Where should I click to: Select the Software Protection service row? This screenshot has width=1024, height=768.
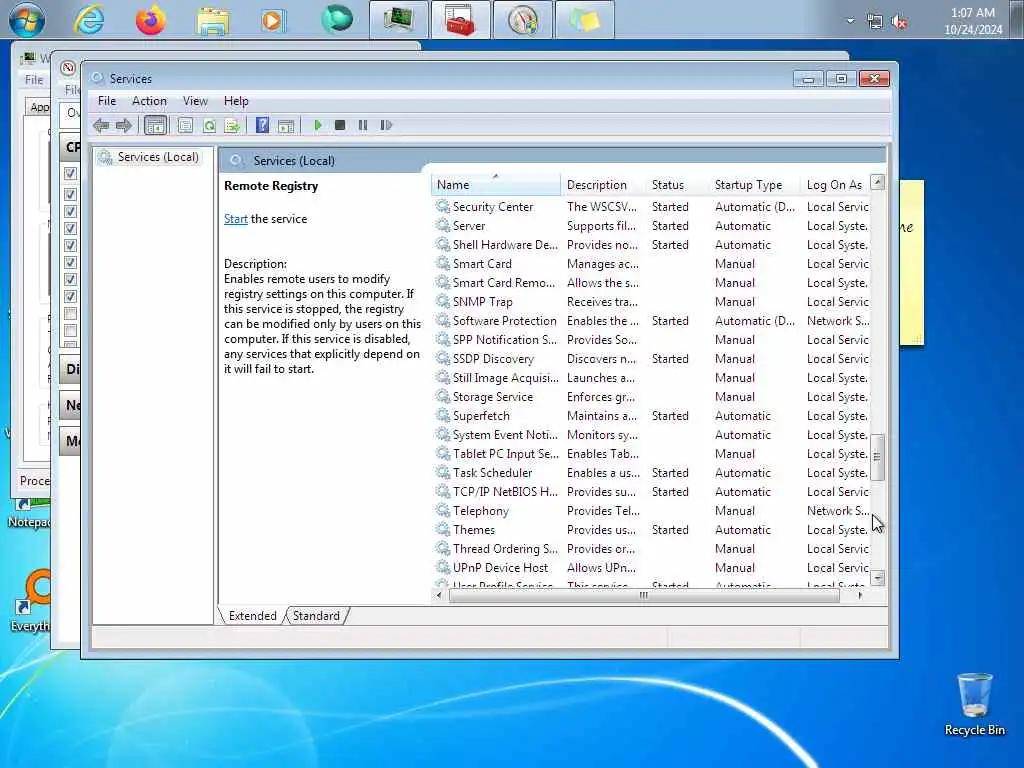[x=650, y=321]
